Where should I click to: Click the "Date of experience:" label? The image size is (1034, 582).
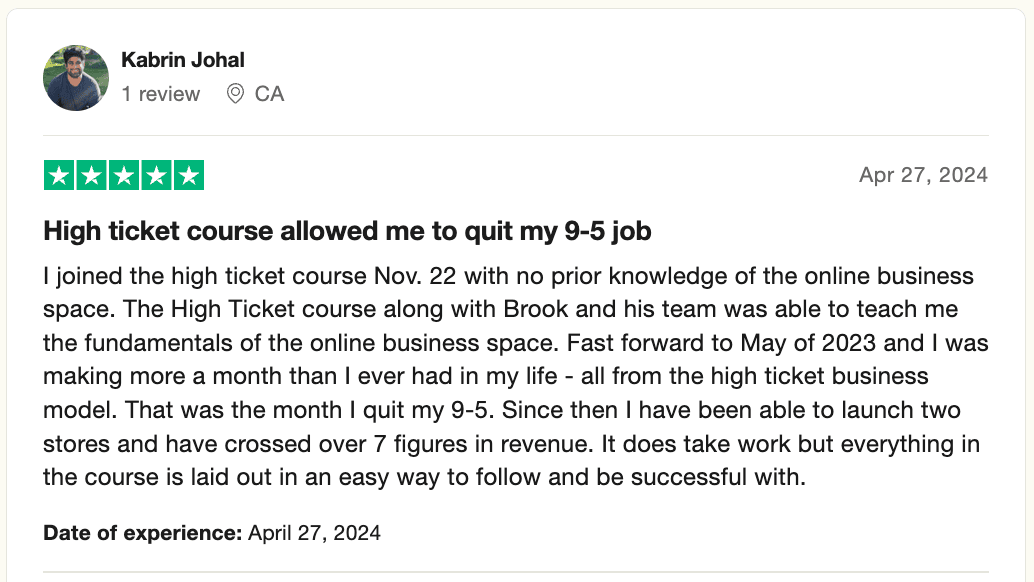[143, 533]
